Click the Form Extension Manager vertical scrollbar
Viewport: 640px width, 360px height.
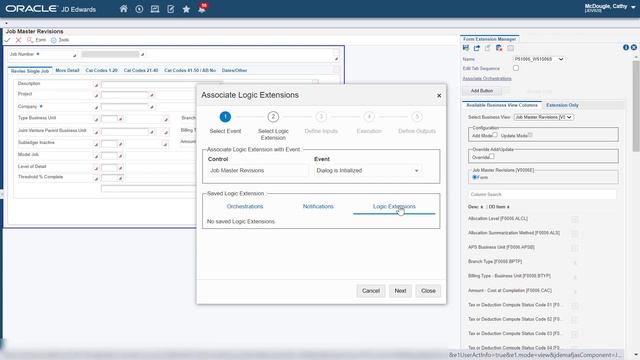pos(636,106)
